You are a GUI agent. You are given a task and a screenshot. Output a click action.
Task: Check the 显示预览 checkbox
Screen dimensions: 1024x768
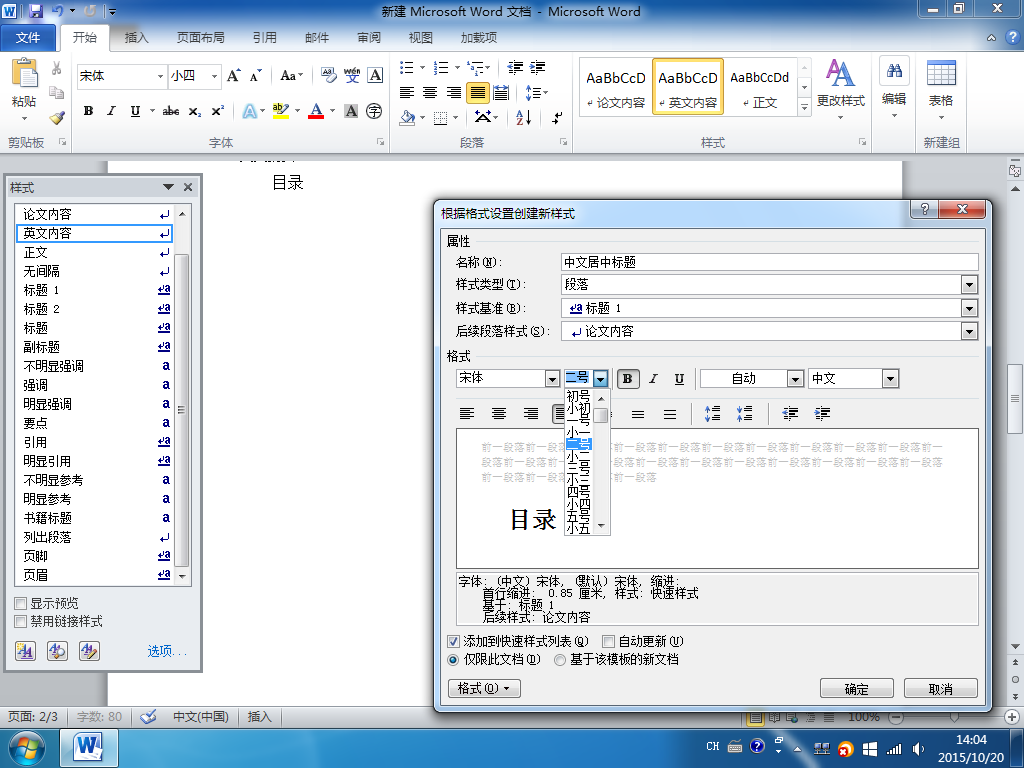(21, 603)
